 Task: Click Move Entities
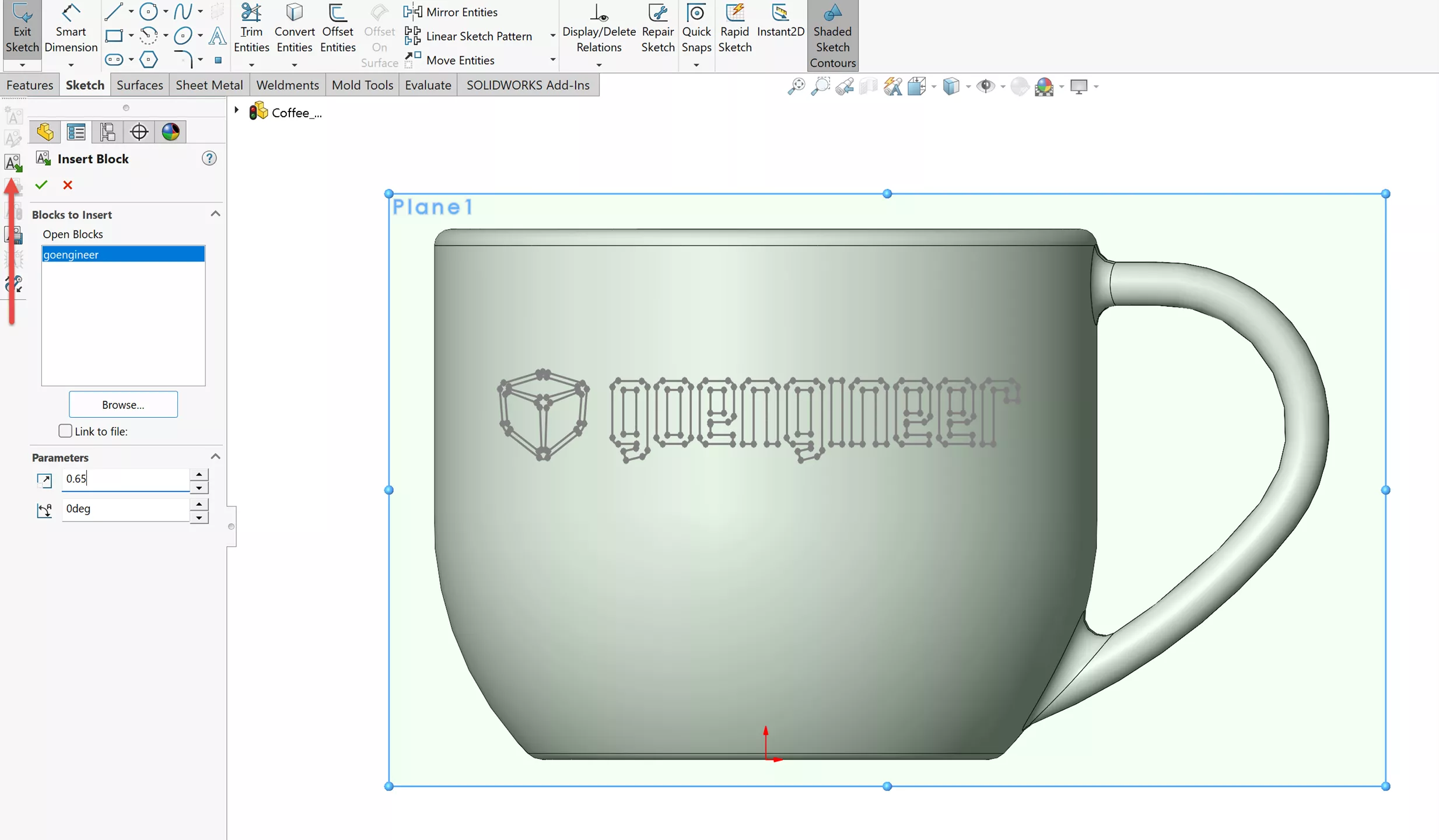(x=449, y=60)
